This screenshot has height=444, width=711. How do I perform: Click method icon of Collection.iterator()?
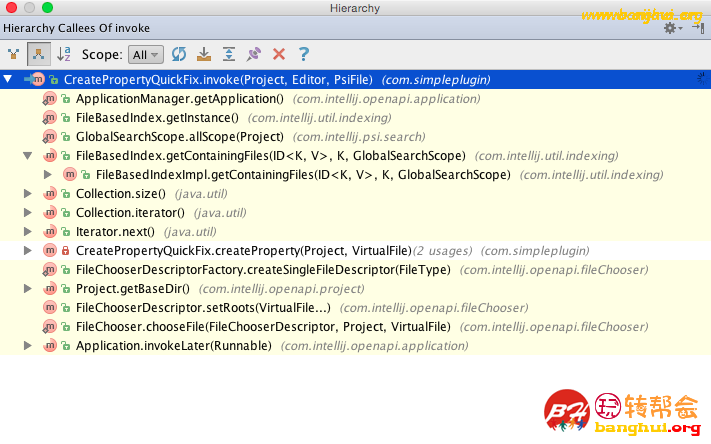coord(49,213)
